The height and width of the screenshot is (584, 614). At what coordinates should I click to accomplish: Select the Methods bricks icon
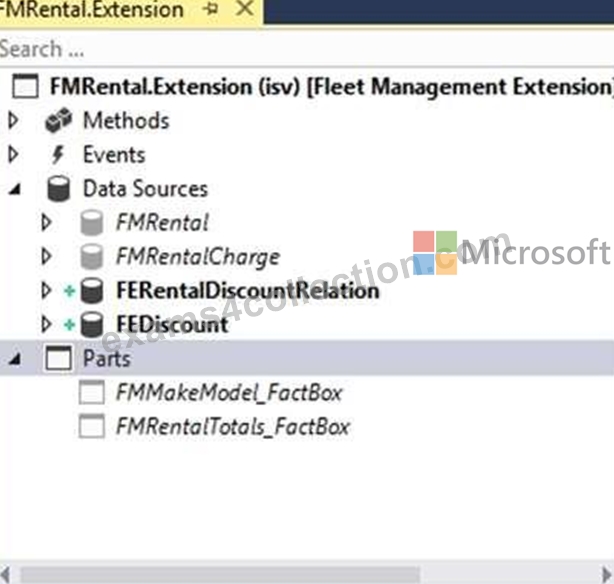coord(58,120)
